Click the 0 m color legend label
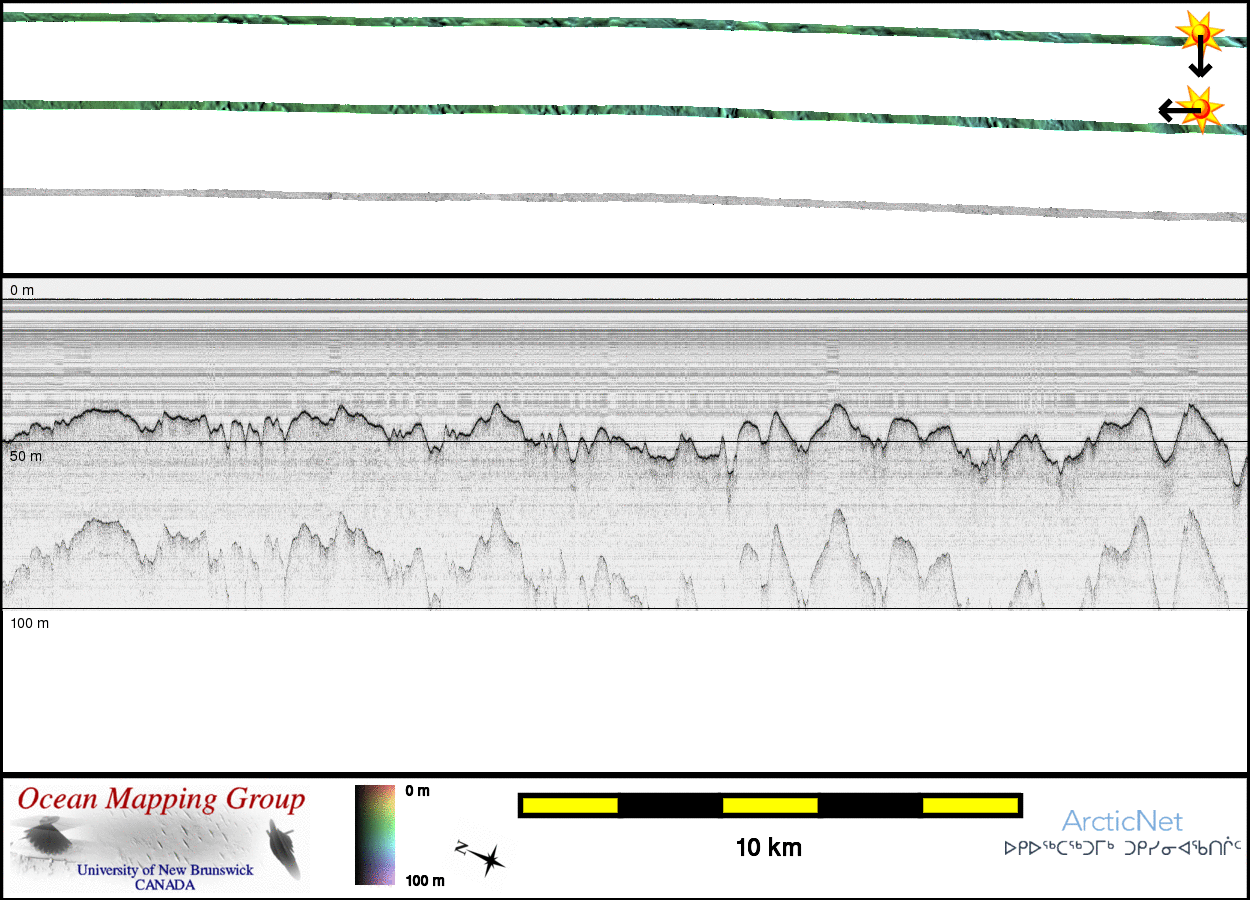 [x=418, y=791]
